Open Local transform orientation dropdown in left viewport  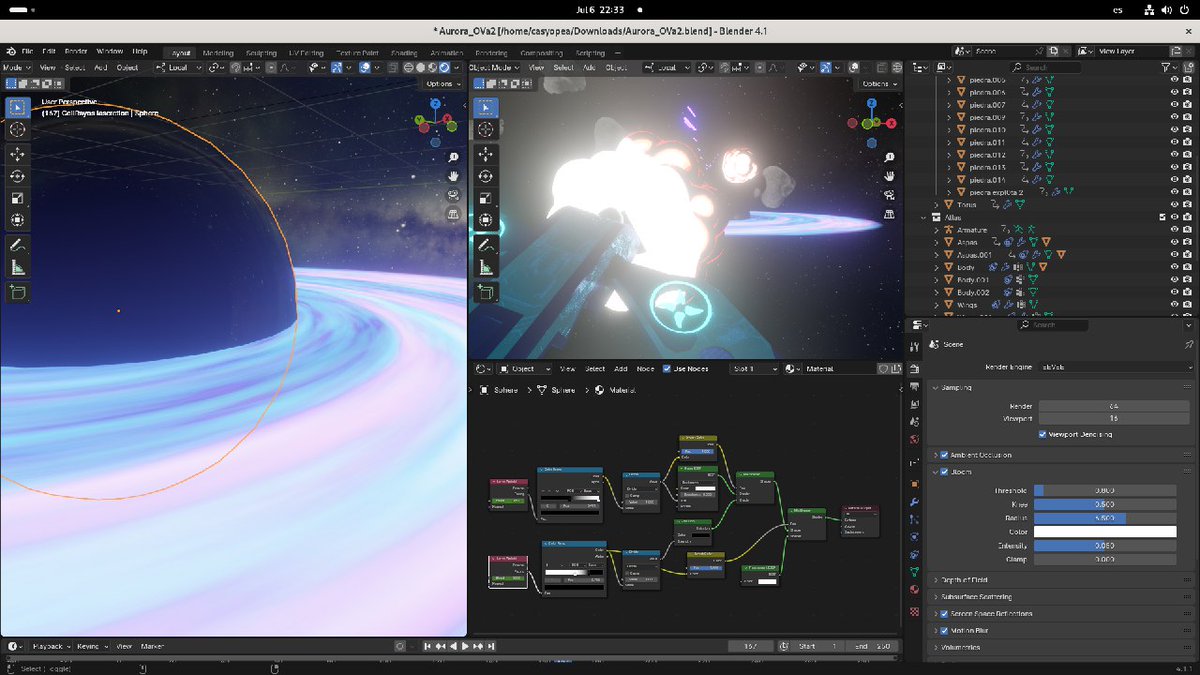[x=180, y=68]
